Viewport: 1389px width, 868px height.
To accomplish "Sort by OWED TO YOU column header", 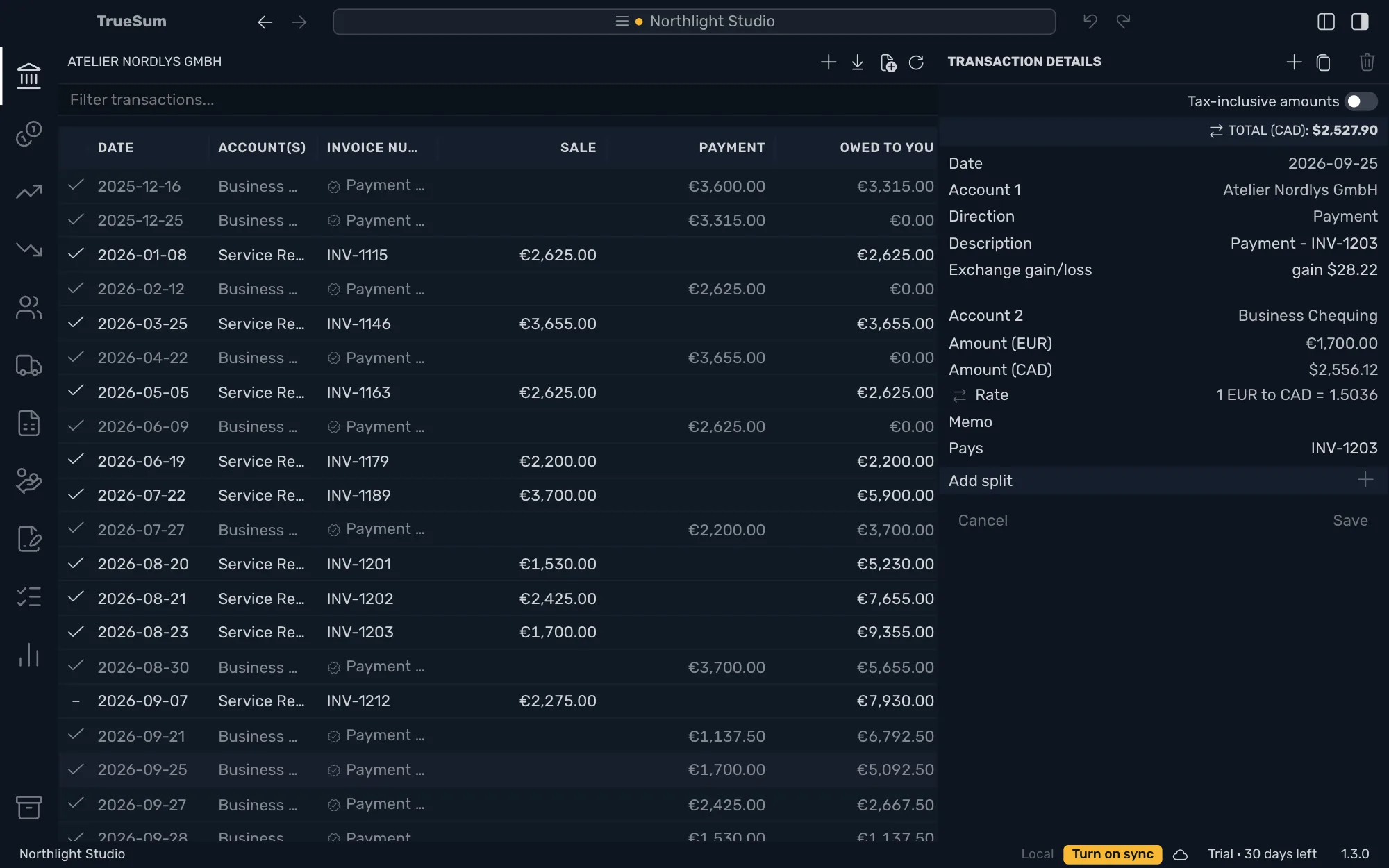I will pos(886,147).
